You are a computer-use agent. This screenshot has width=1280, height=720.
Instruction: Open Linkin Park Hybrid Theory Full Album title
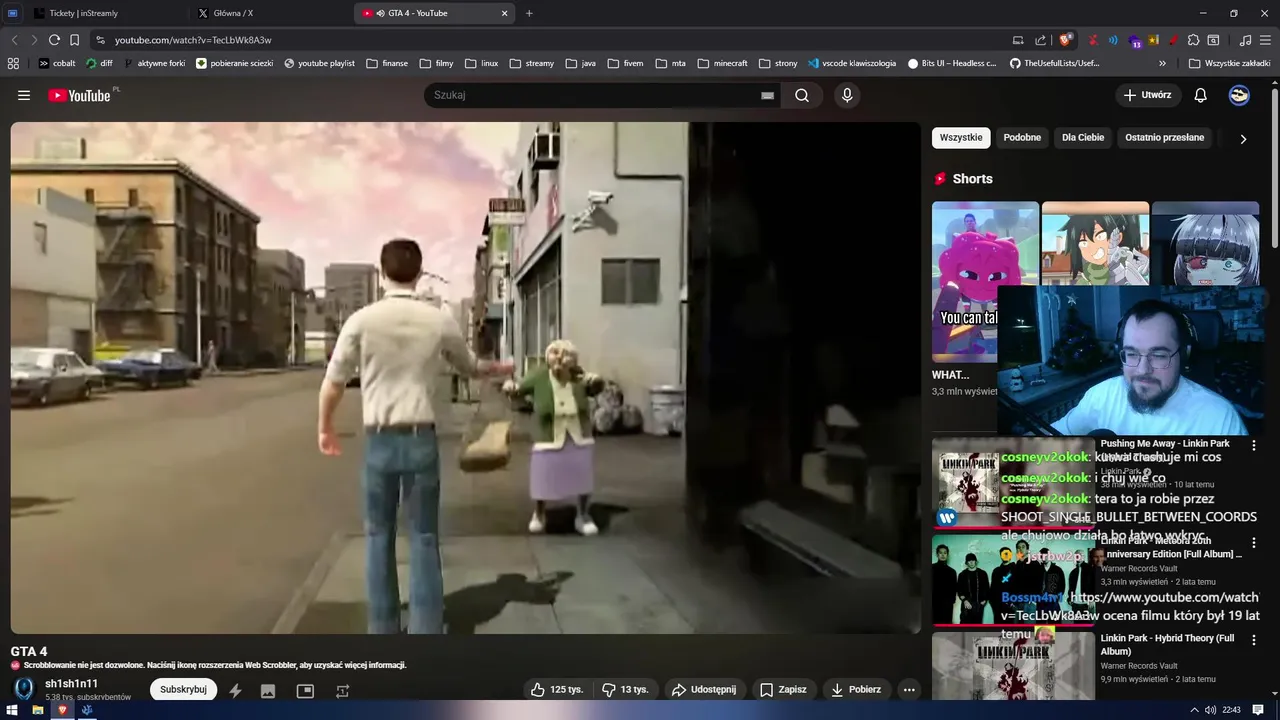1167,644
